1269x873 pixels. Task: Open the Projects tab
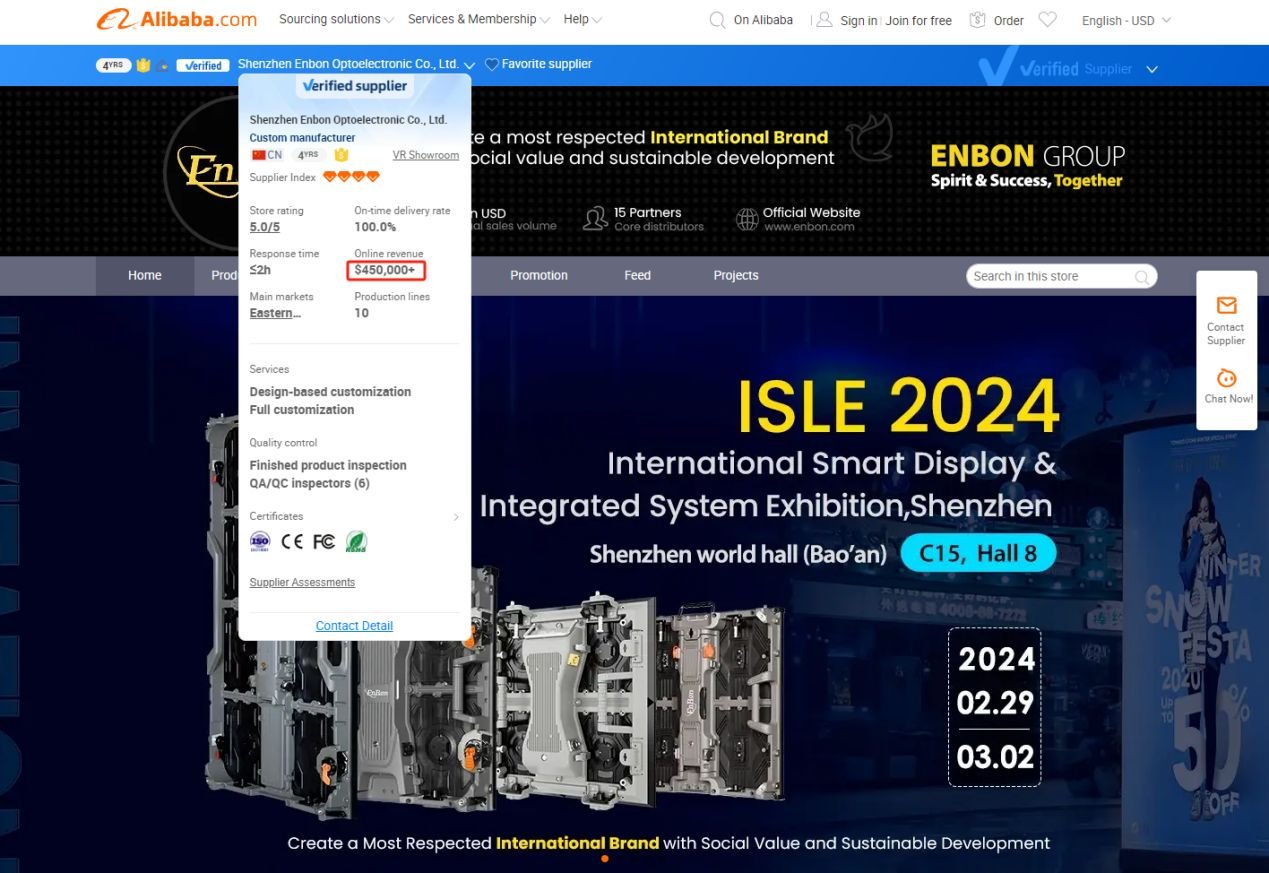coord(736,276)
